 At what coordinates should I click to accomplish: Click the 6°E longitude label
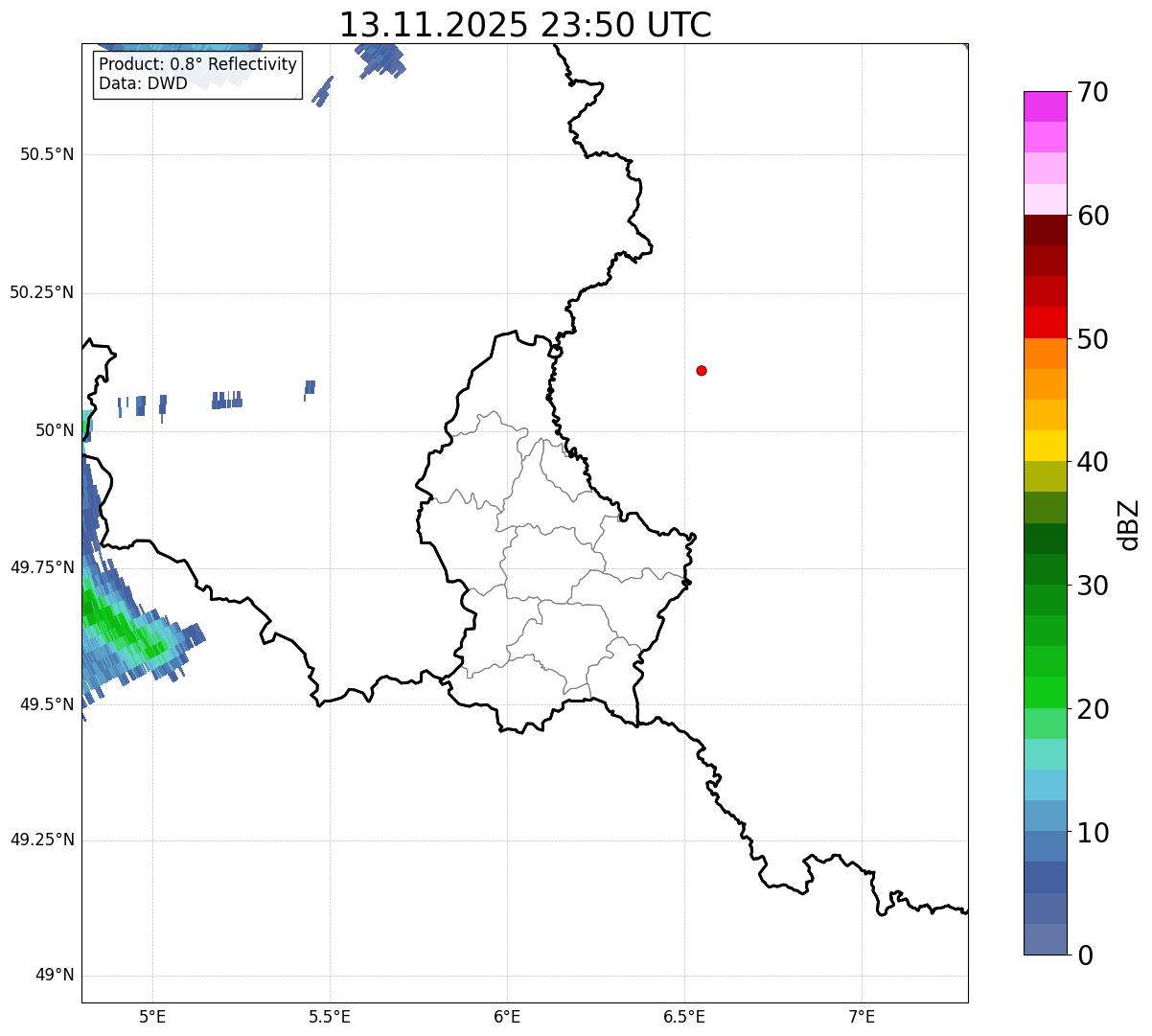[507, 1016]
